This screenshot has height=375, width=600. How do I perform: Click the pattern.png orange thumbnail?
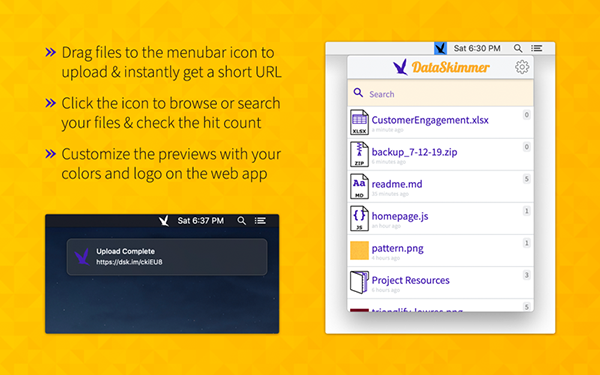point(359,251)
